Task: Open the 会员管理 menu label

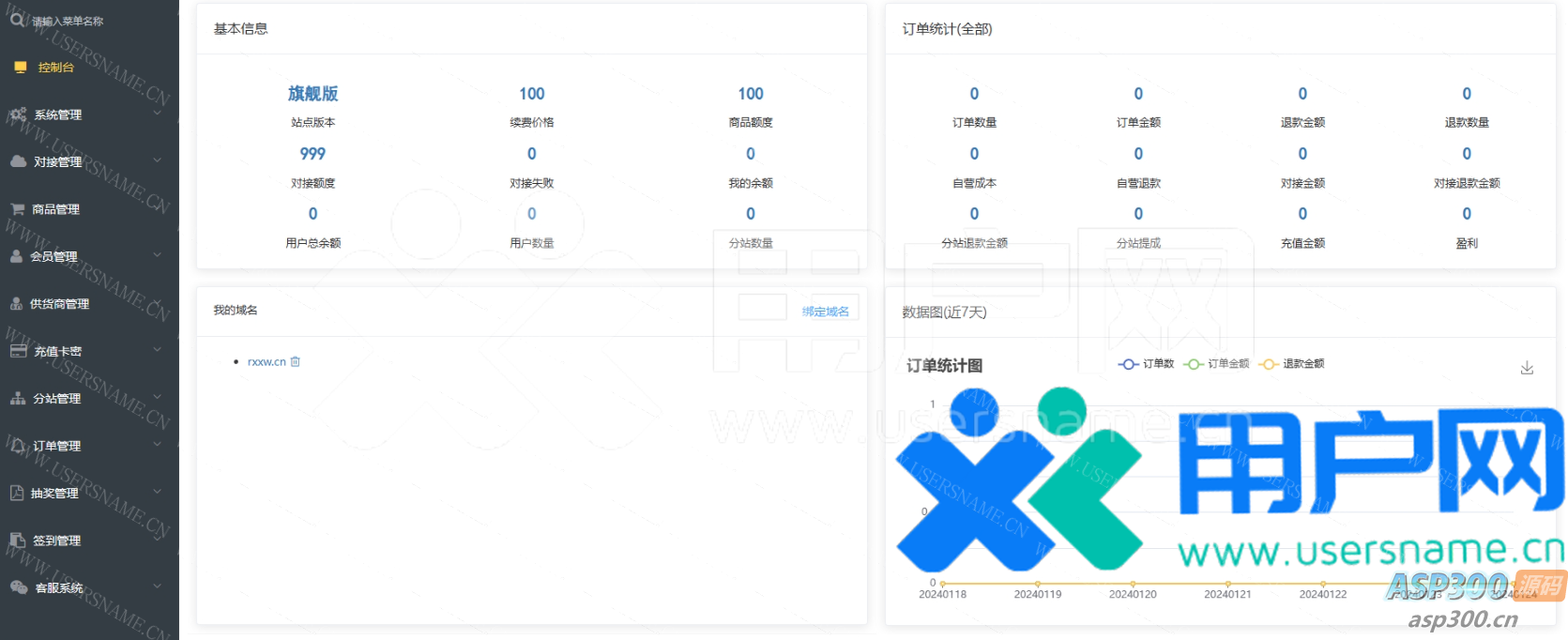Action: [x=54, y=256]
